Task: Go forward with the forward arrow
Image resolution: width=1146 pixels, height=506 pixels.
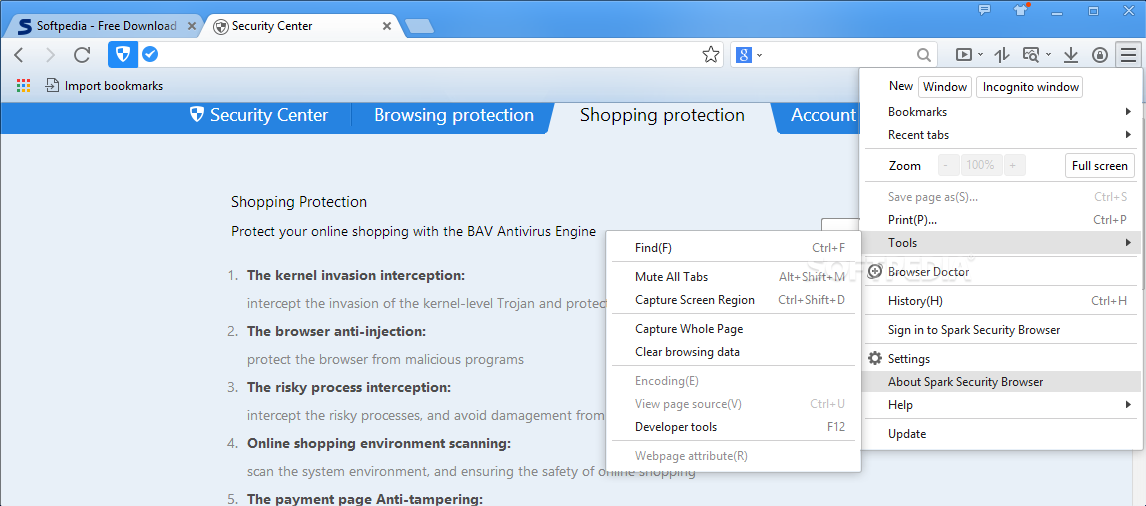Action: [x=50, y=55]
